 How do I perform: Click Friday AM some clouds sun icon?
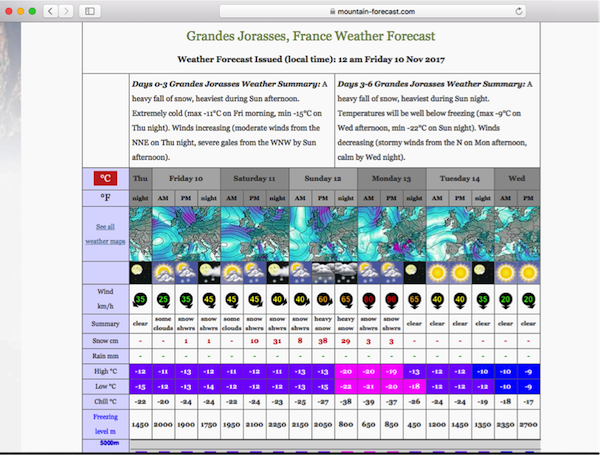[x=163, y=273]
